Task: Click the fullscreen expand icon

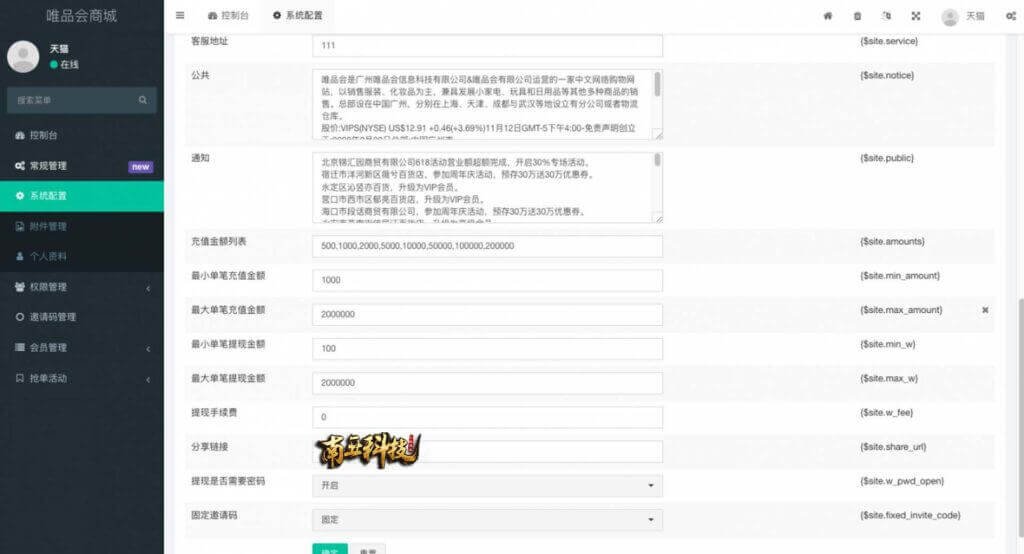Action: coord(915,16)
